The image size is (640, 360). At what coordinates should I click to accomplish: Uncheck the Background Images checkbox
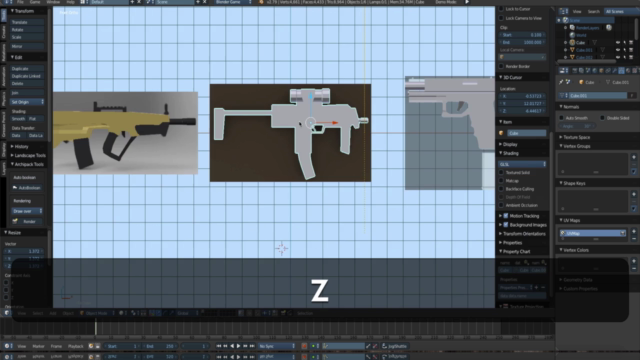click(506, 224)
